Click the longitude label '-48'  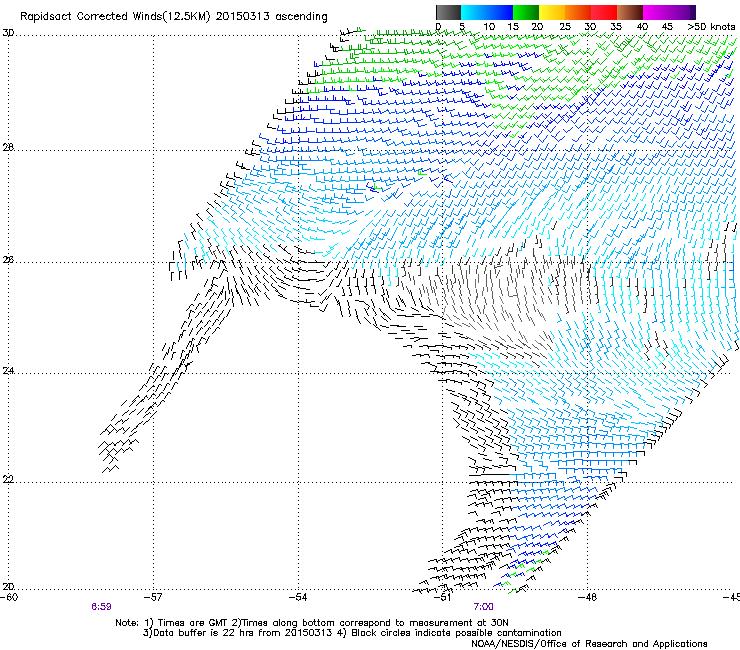pos(588,597)
